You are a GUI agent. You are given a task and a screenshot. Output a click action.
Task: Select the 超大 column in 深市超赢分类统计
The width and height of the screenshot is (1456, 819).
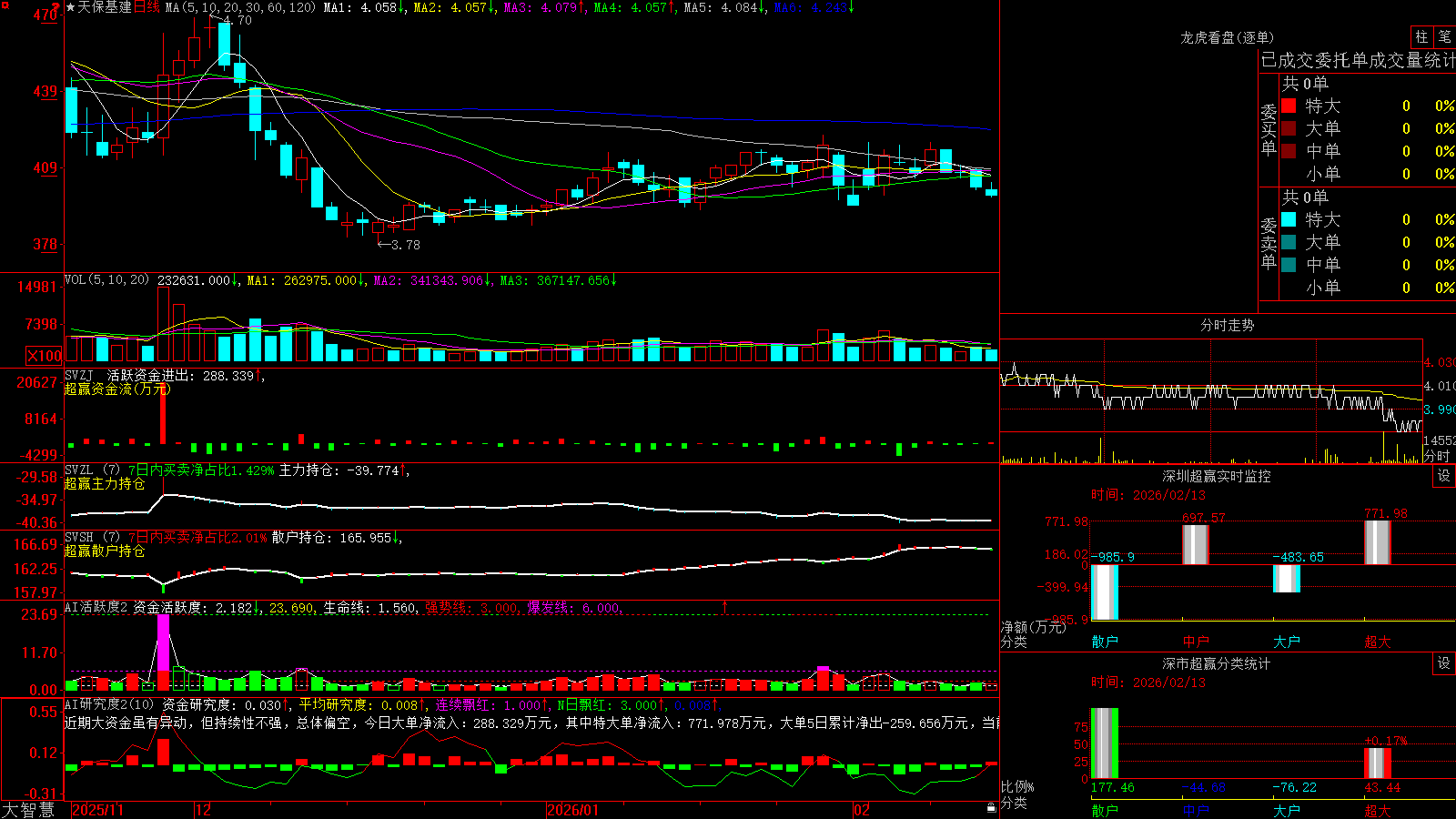click(1378, 810)
